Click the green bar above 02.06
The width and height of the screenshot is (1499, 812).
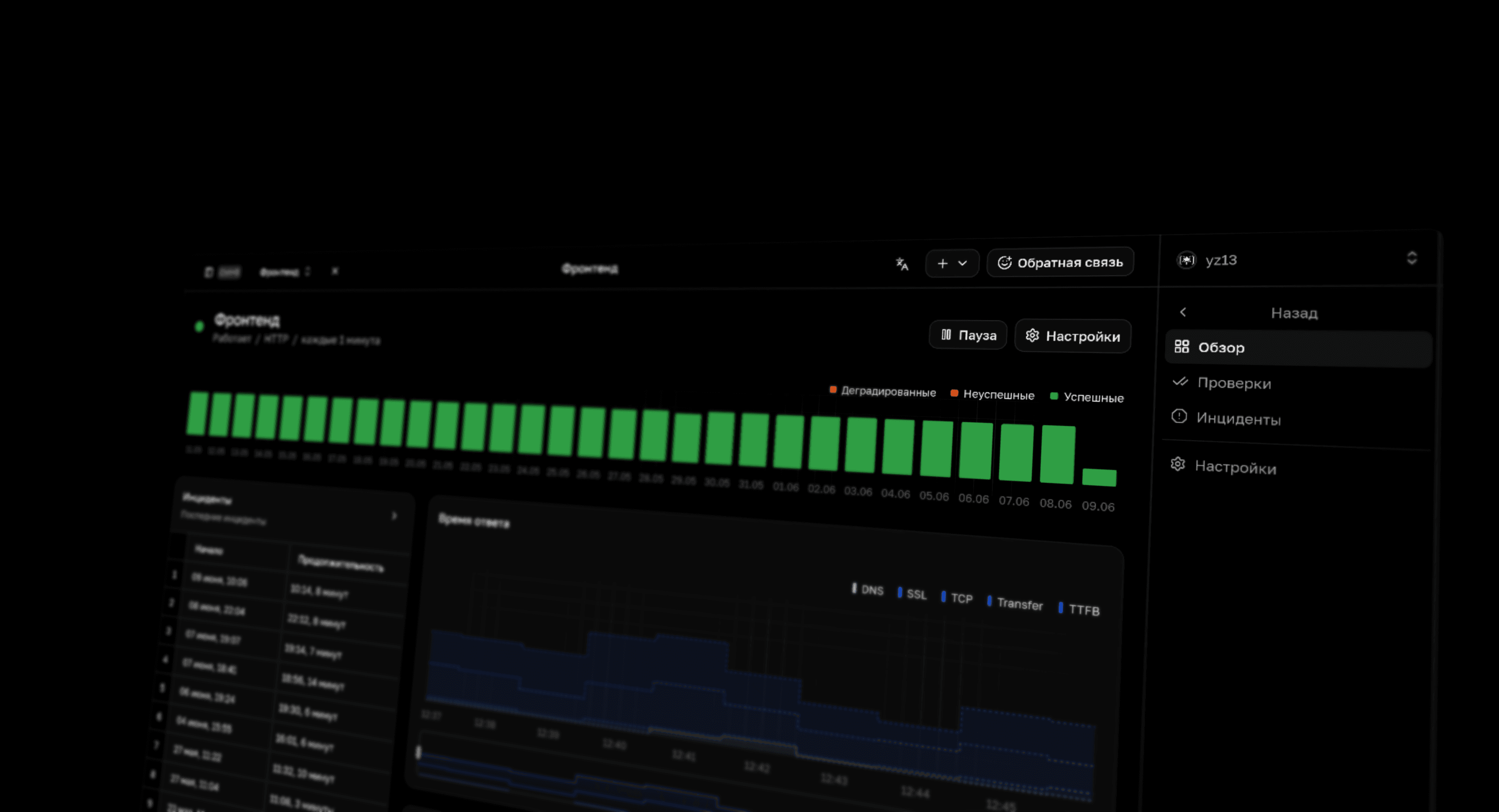click(x=824, y=443)
